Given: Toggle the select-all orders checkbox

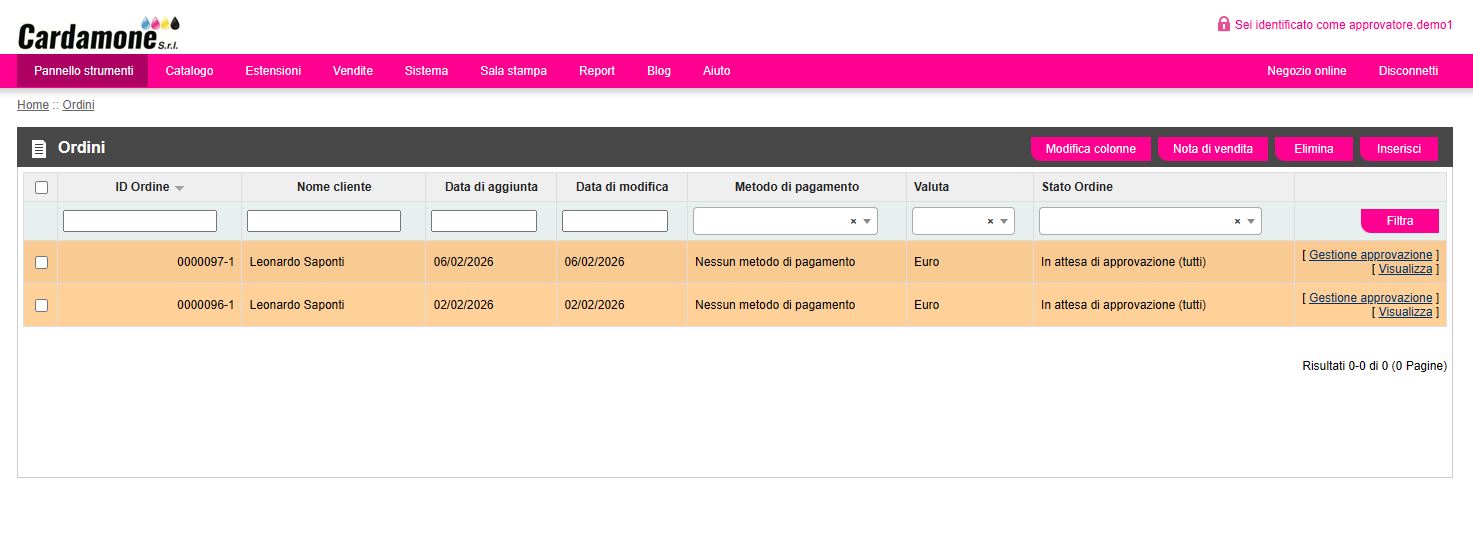Looking at the screenshot, I should (x=41, y=187).
